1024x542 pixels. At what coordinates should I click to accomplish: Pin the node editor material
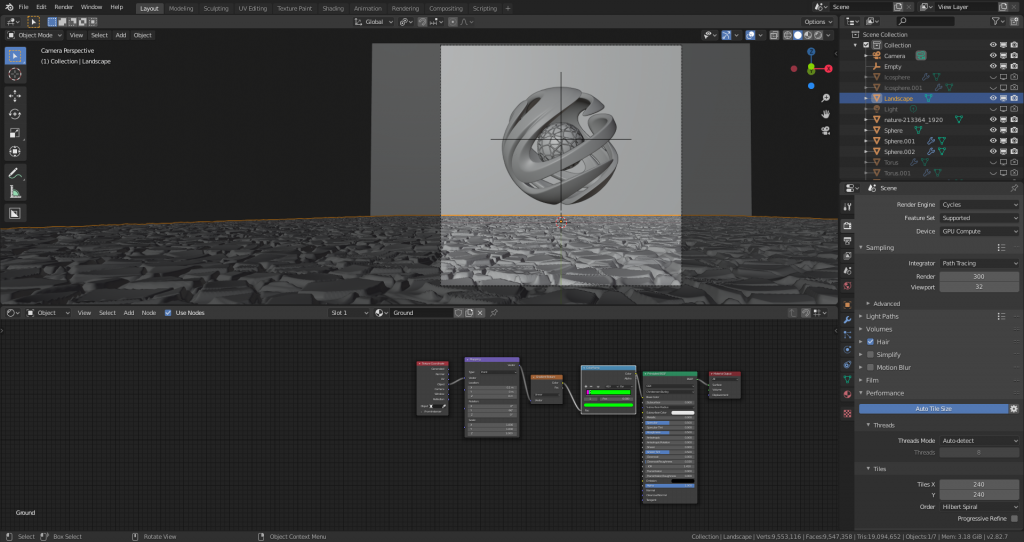[x=494, y=313]
